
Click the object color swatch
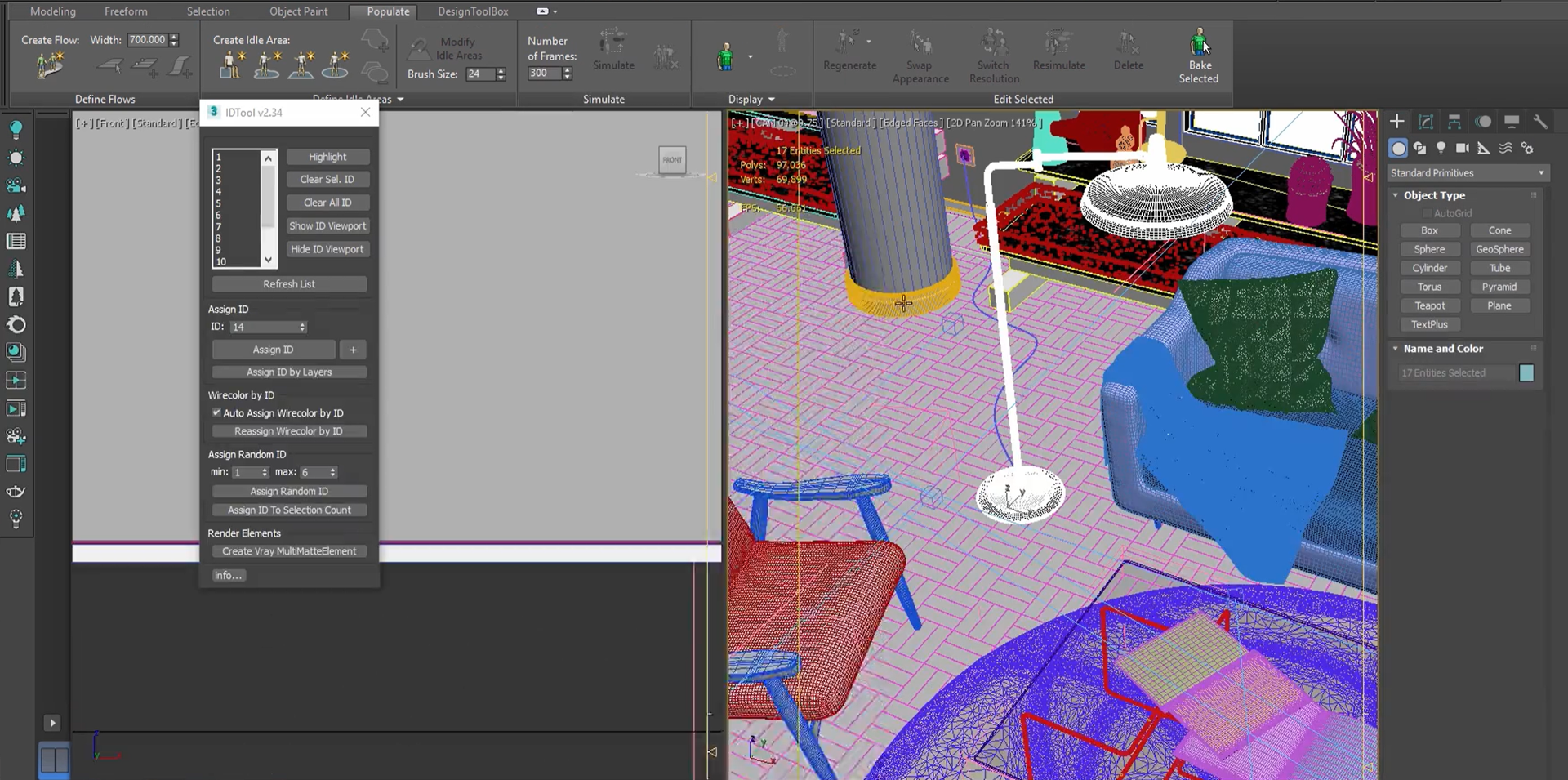coord(1526,373)
